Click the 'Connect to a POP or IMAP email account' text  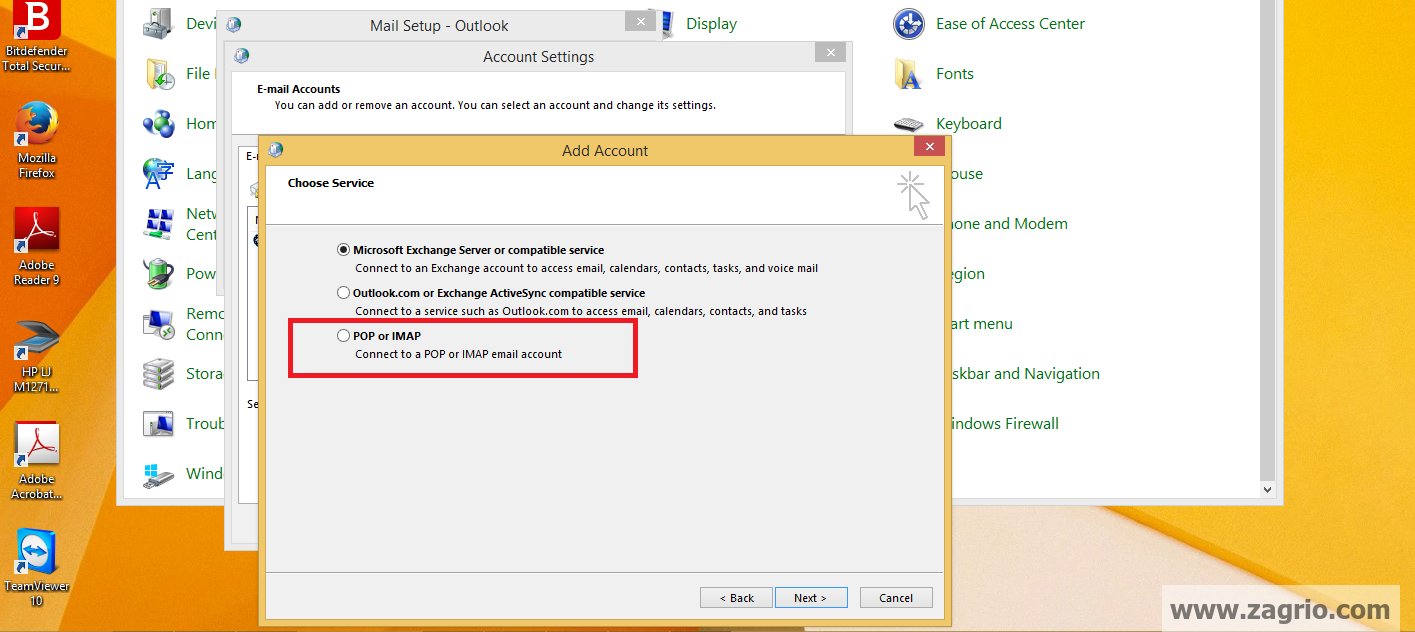pyautogui.click(x=459, y=354)
